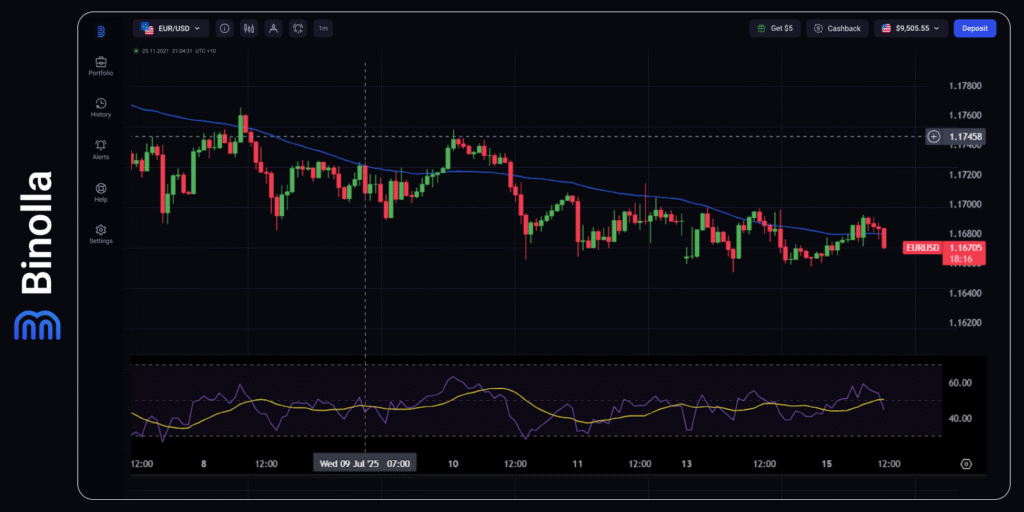The width and height of the screenshot is (1024, 512).
Task: Expand the $9,505.55 account balance dropdown
Action: coord(911,29)
